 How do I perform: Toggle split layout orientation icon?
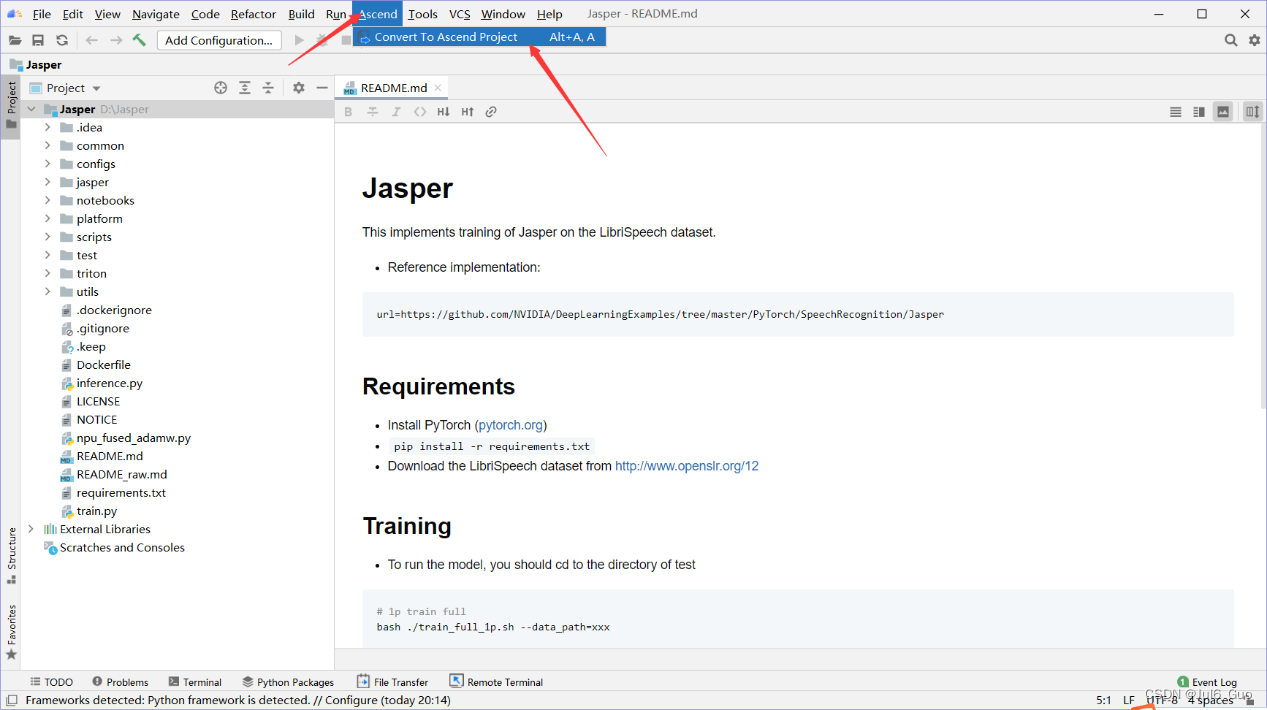click(x=1253, y=112)
